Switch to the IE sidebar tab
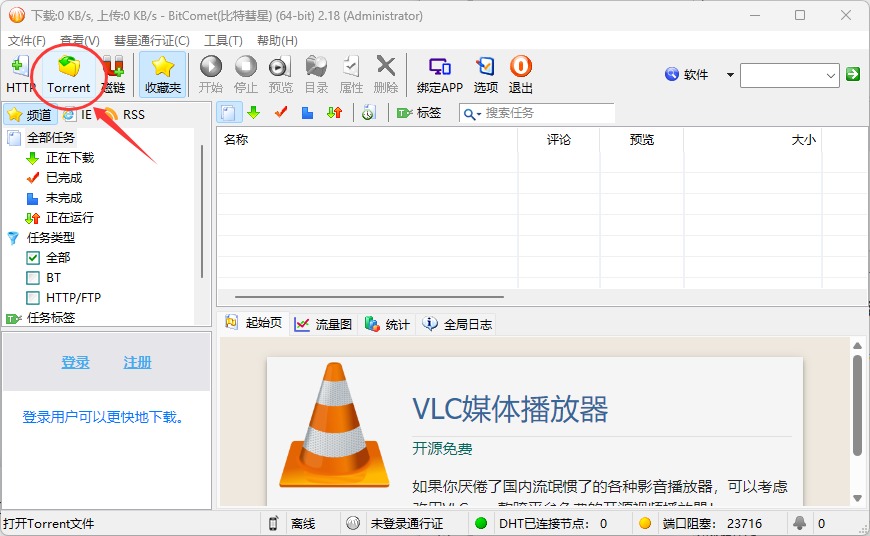Screen dimensions: 870x536 [78, 115]
